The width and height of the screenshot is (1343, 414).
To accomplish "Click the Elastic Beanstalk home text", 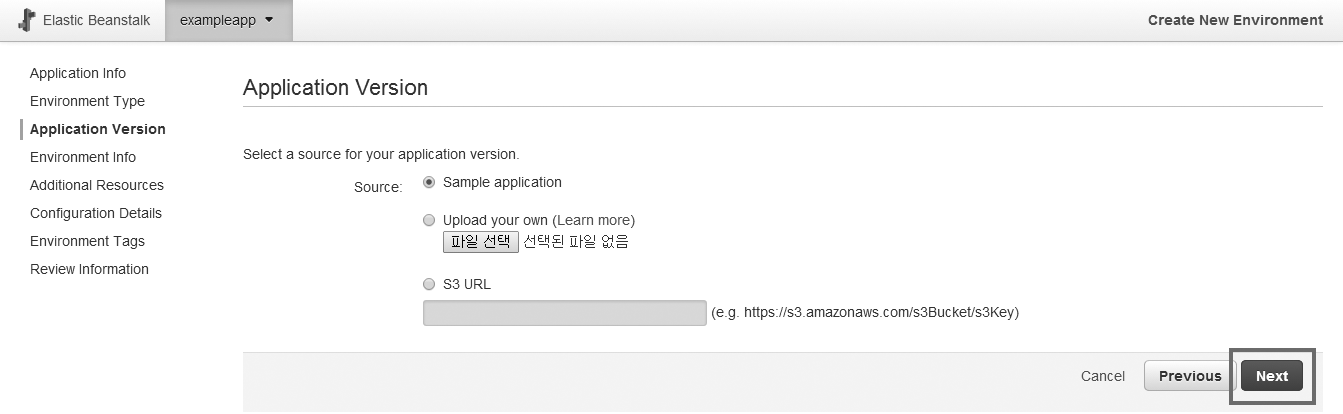I will point(96,20).
